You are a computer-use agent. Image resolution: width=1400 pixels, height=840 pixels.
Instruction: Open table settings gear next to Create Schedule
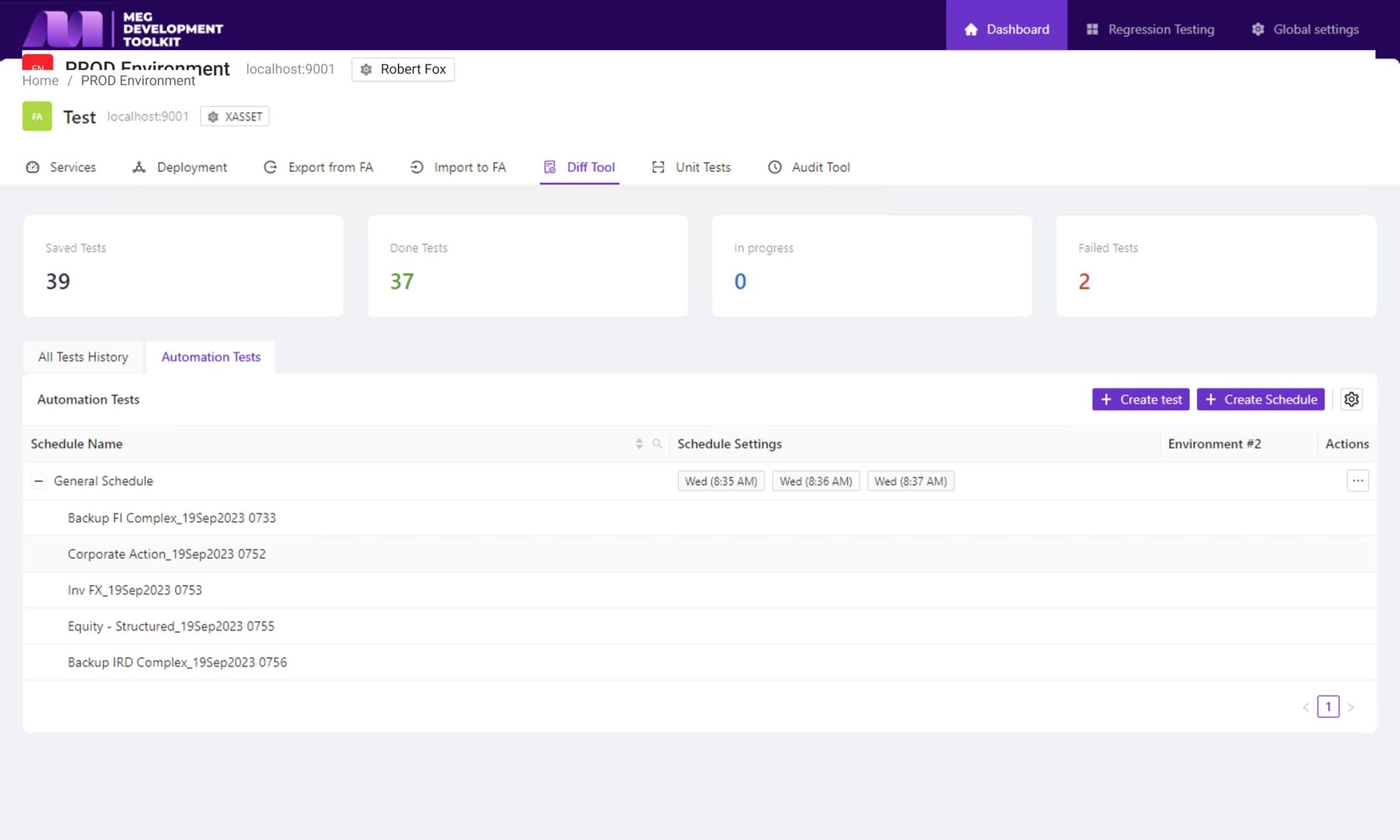coord(1352,399)
